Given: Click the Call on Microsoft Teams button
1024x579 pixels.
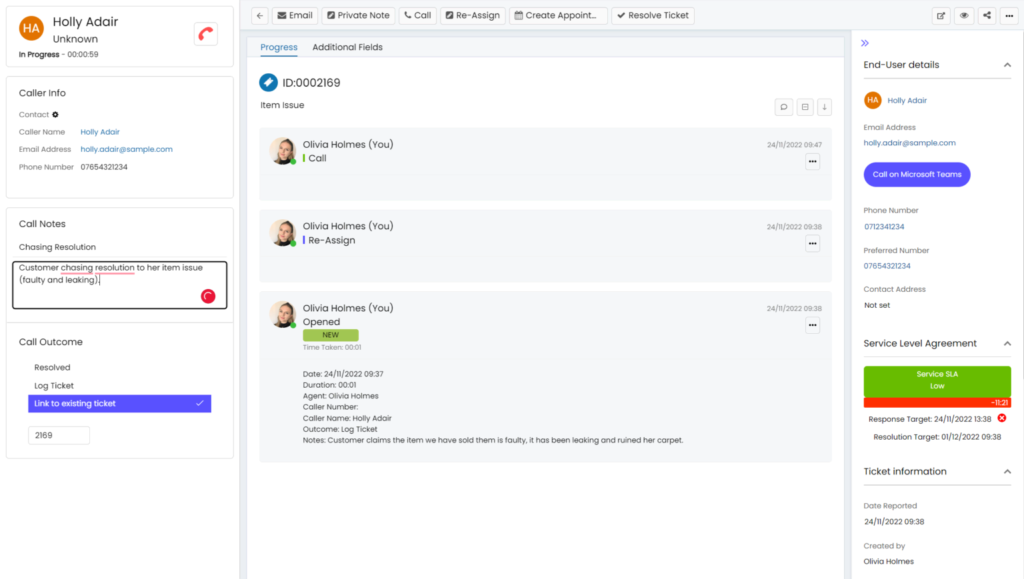Looking at the screenshot, I should [x=916, y=174].
